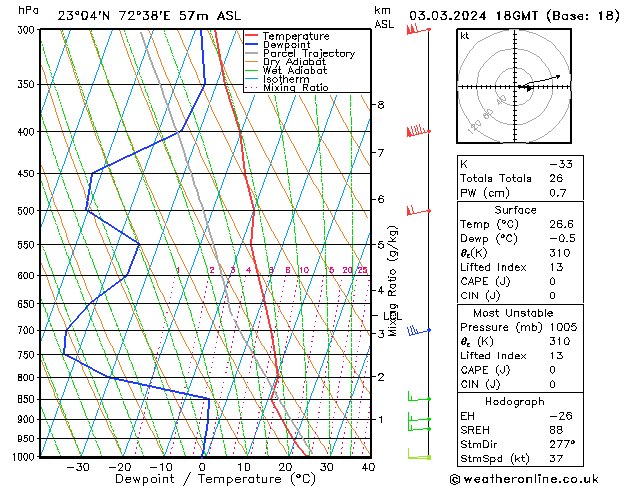The image size is (629, 486).
Task: Click the Surface Dewp value -0.5
Action: tap(562, 239)
